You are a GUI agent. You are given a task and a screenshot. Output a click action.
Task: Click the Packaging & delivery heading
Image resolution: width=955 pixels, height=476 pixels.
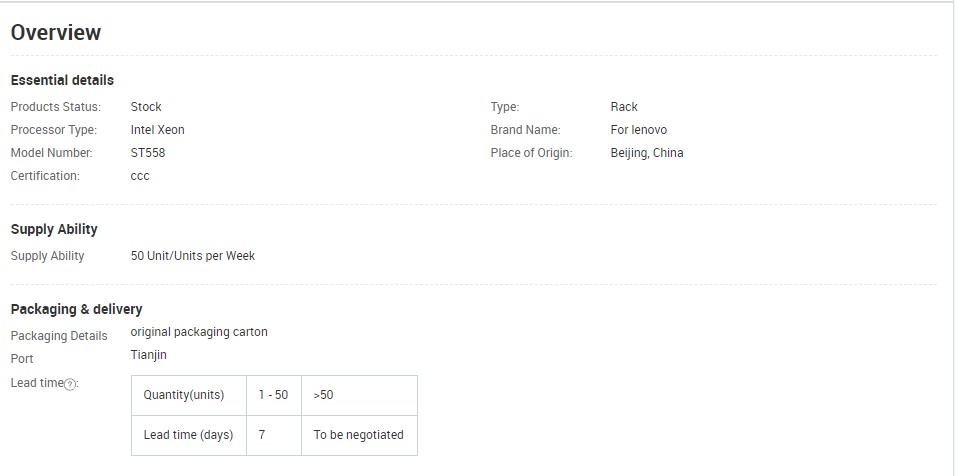[x=77, y=309]
